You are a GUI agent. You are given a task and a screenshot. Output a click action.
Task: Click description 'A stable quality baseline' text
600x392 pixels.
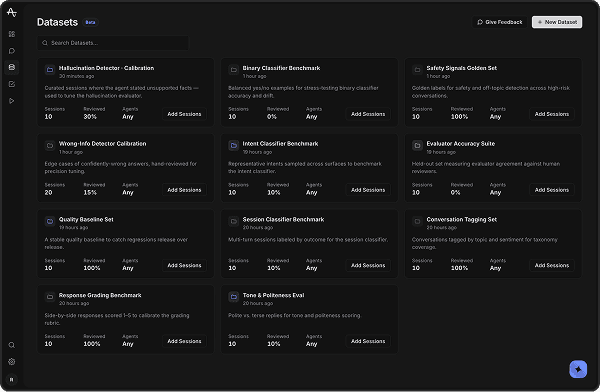[x=116, y=243]
